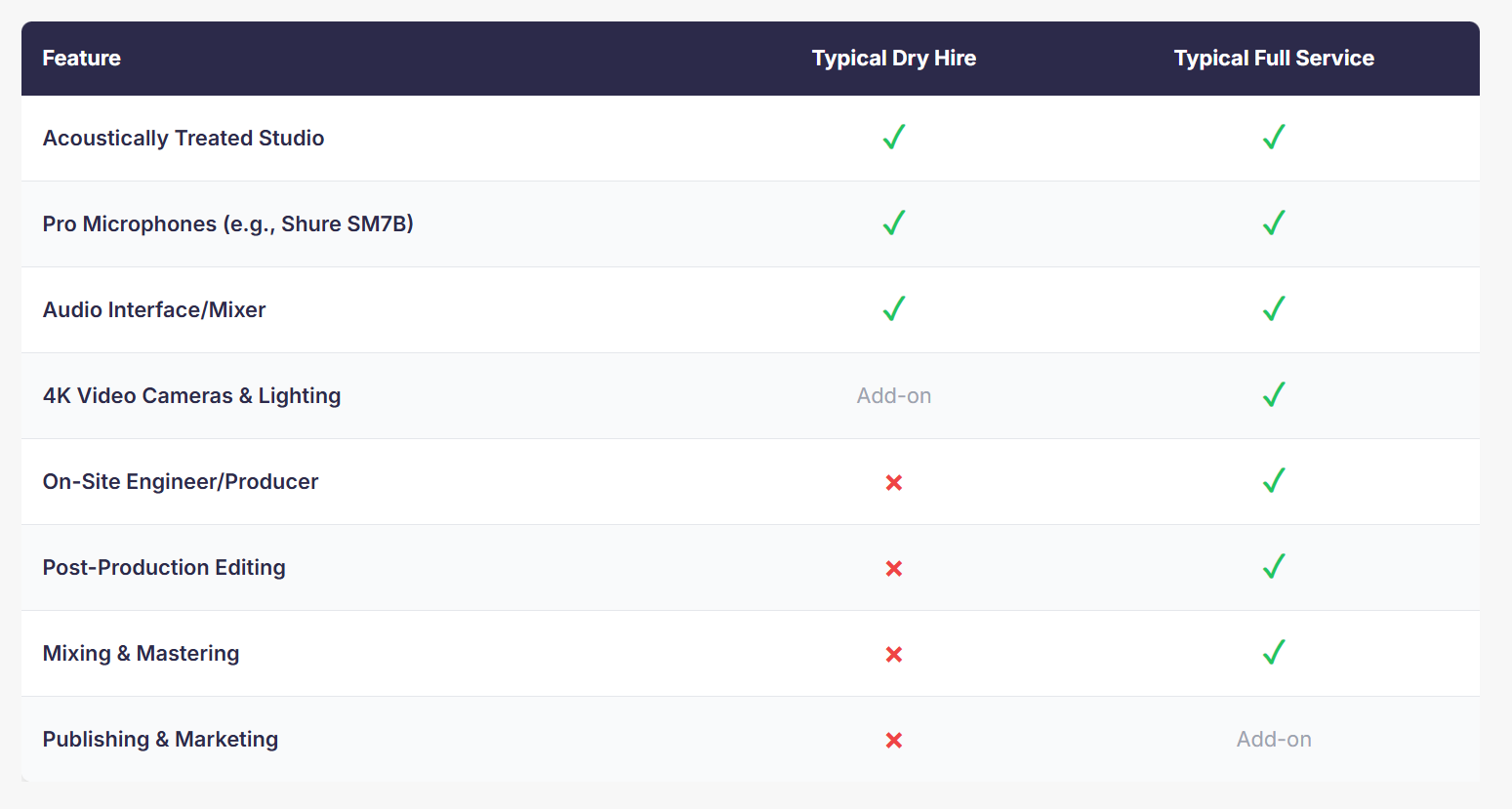This screenshot has width=1512, height=809.
Task: Select the 4K Video Cameras & Lighting label
Action: coord(192,396)
